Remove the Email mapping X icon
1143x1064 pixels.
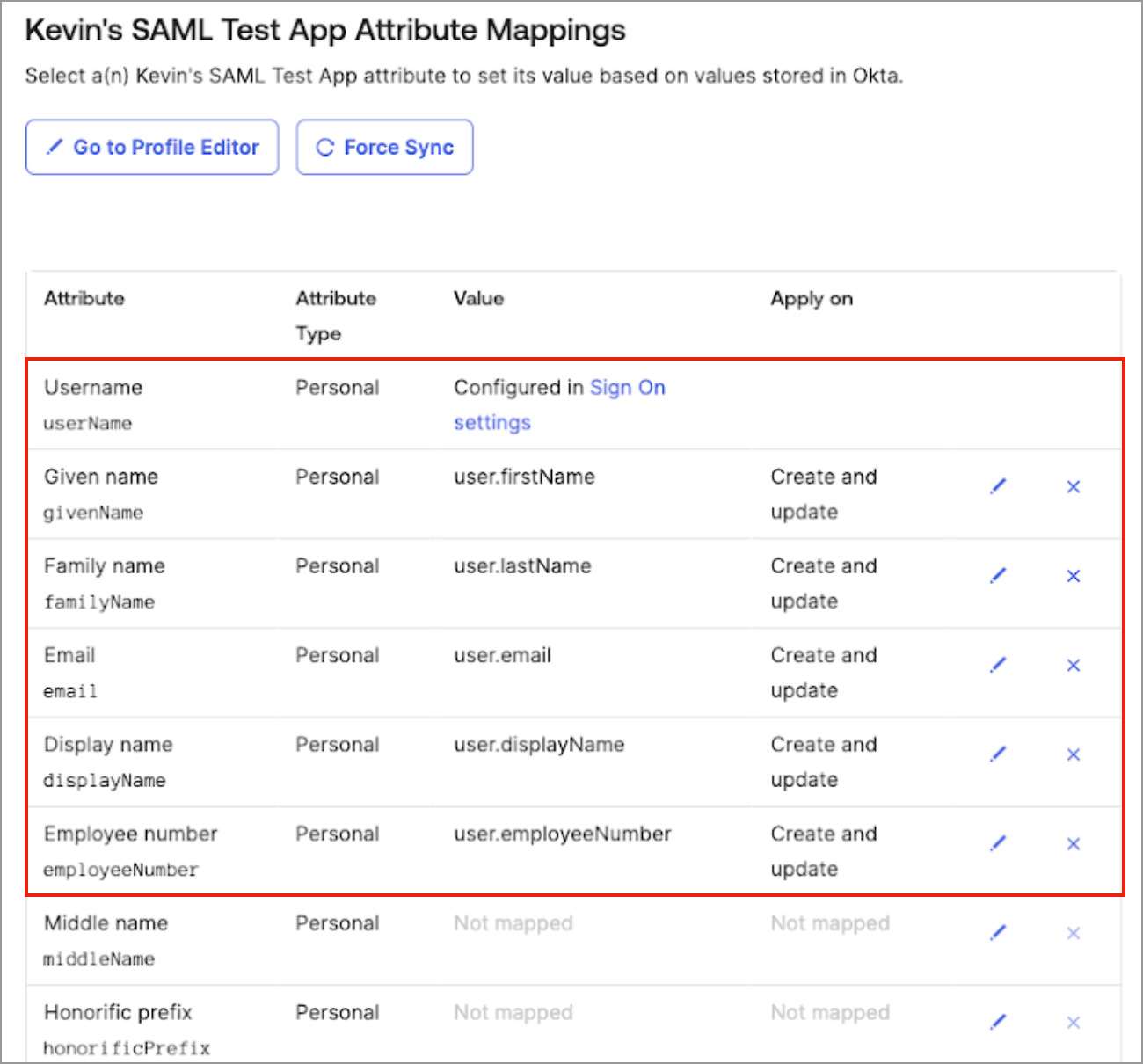tap(1074, 665)
